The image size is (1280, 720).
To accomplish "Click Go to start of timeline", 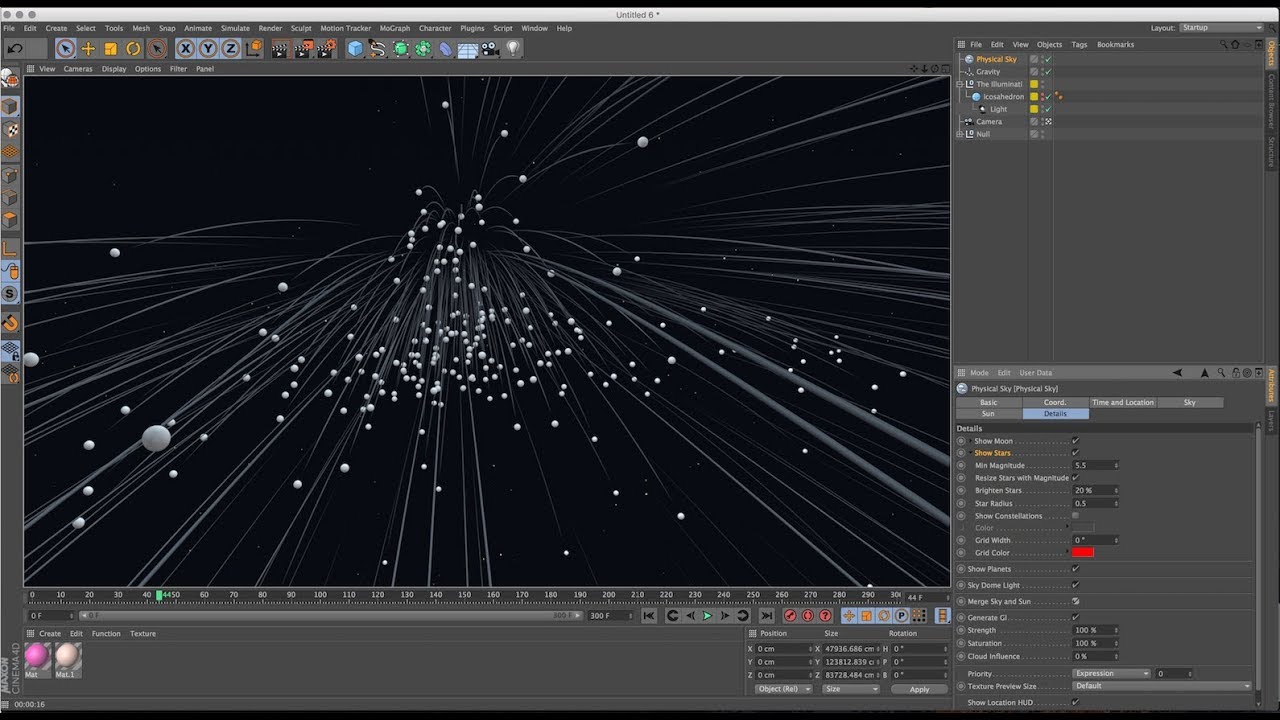I will tap(649, 616).
